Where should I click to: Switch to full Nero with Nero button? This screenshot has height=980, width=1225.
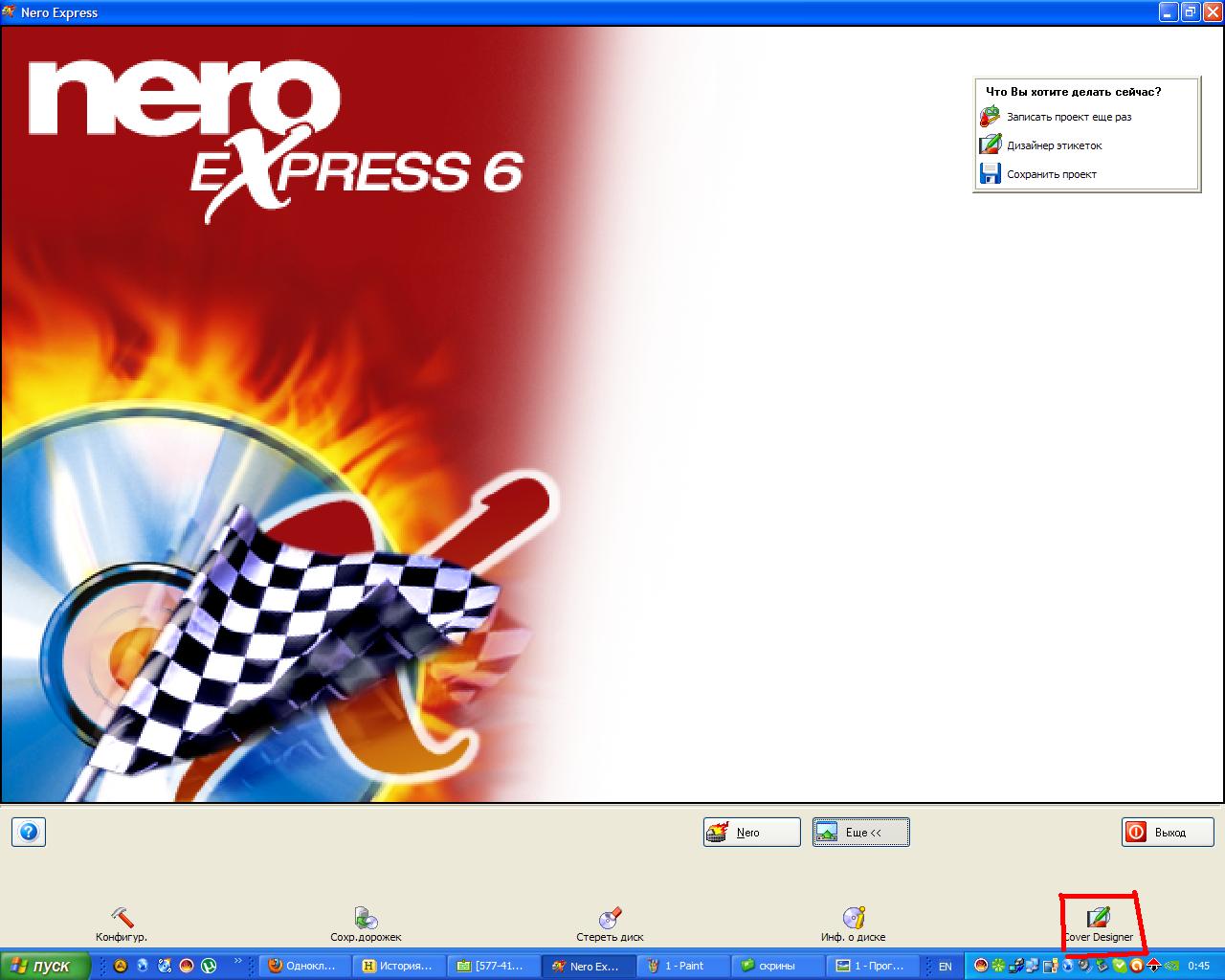[x=751, y=832]
